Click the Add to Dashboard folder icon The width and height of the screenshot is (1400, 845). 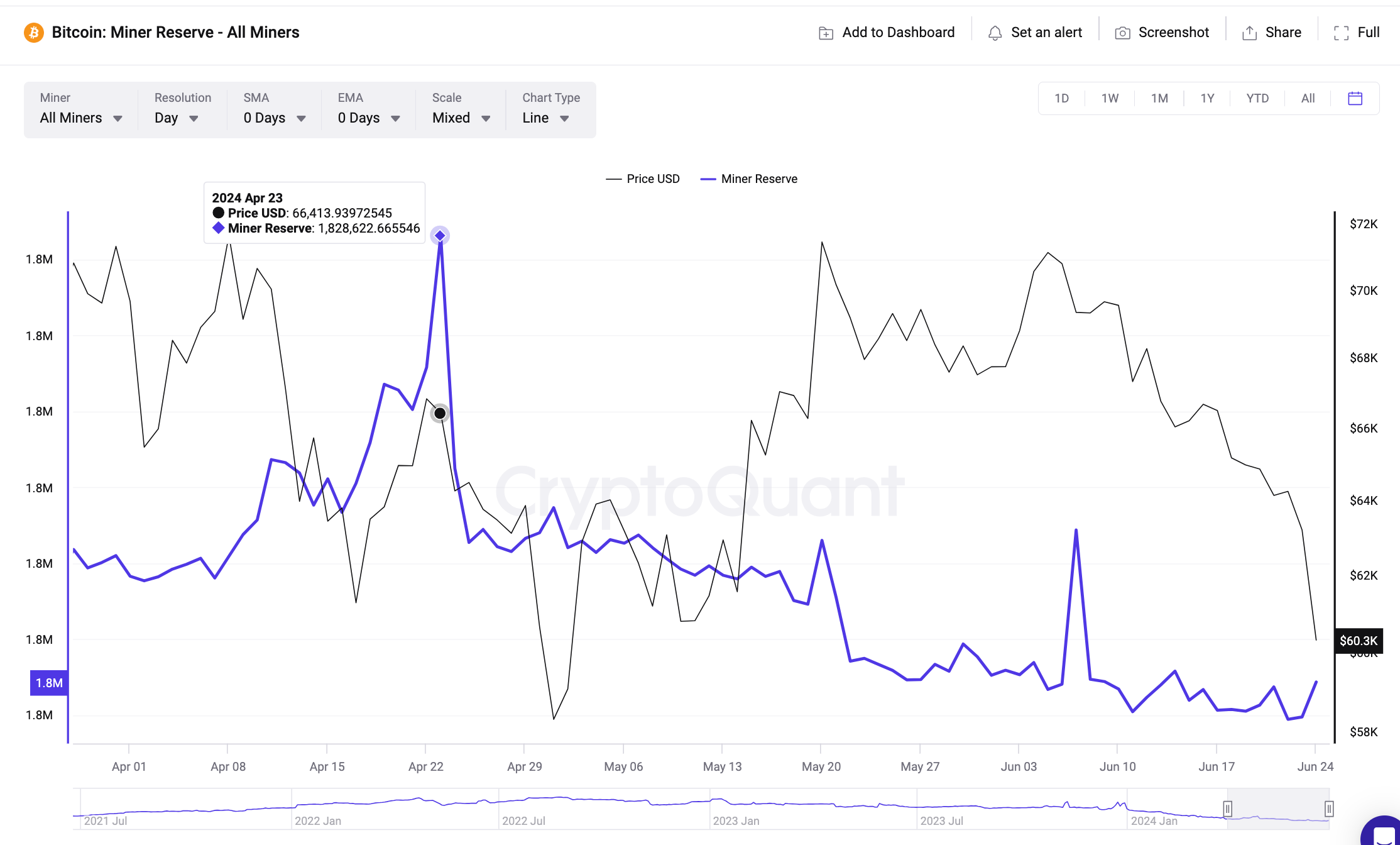coord(826,33)
